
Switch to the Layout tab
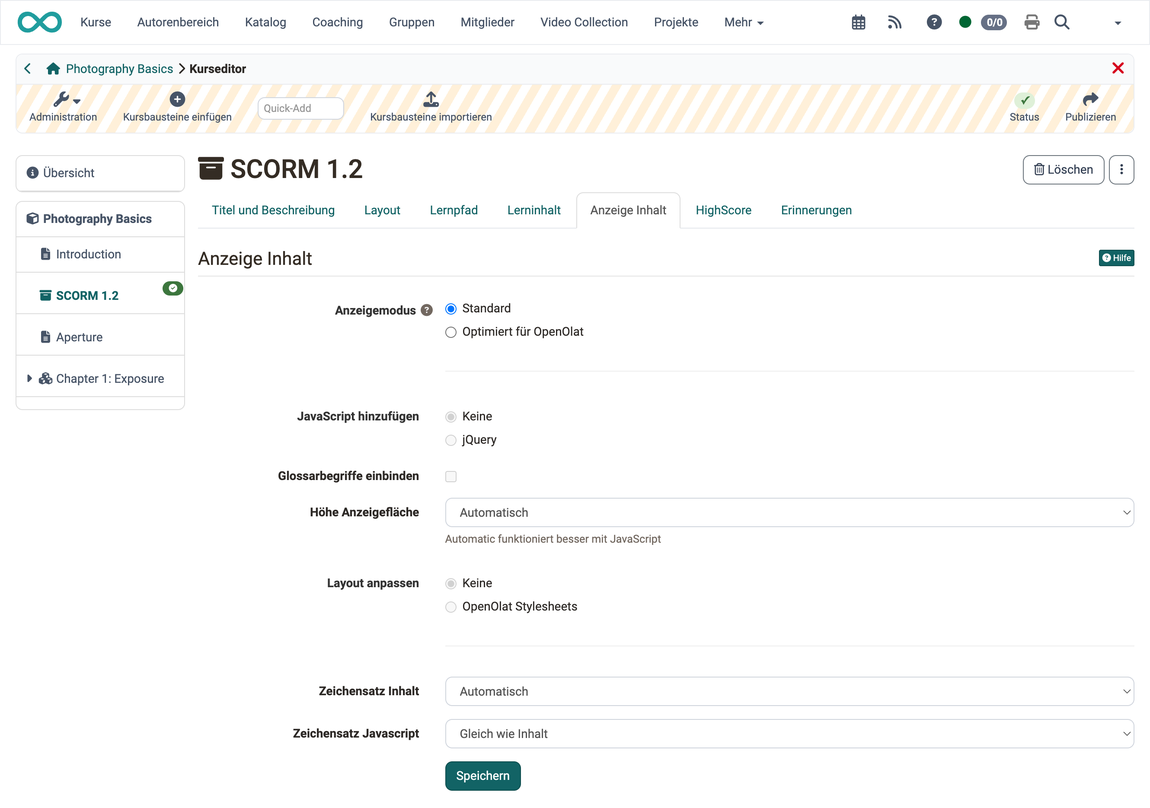click(x=382, y=210)
